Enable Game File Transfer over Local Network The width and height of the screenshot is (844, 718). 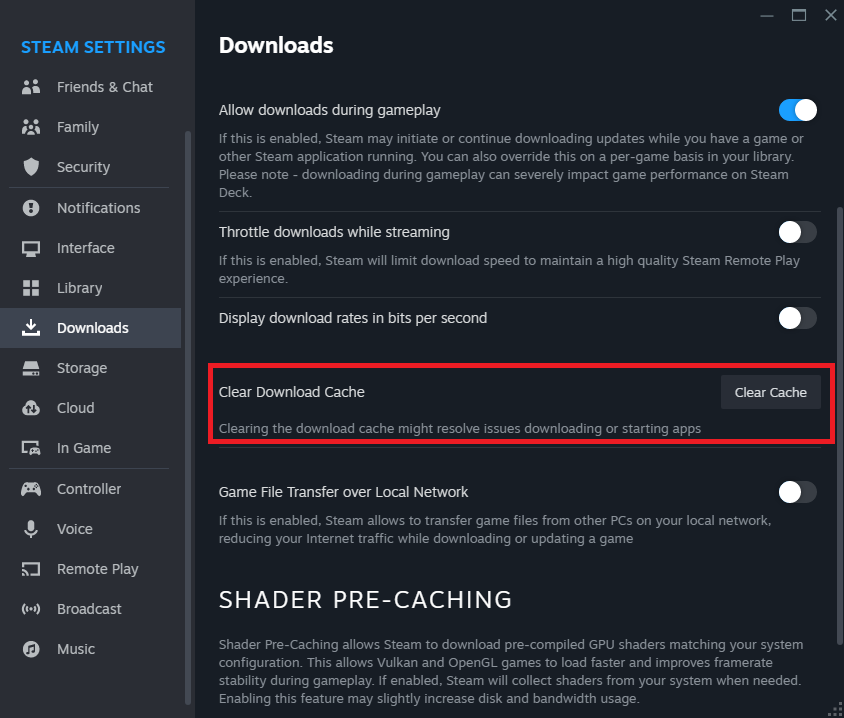pyautogui.click(x=797, y=492)
